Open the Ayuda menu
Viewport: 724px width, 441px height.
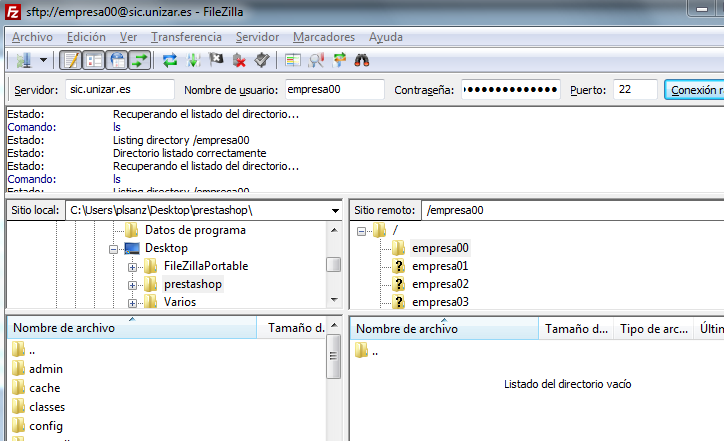coord(386,37)
